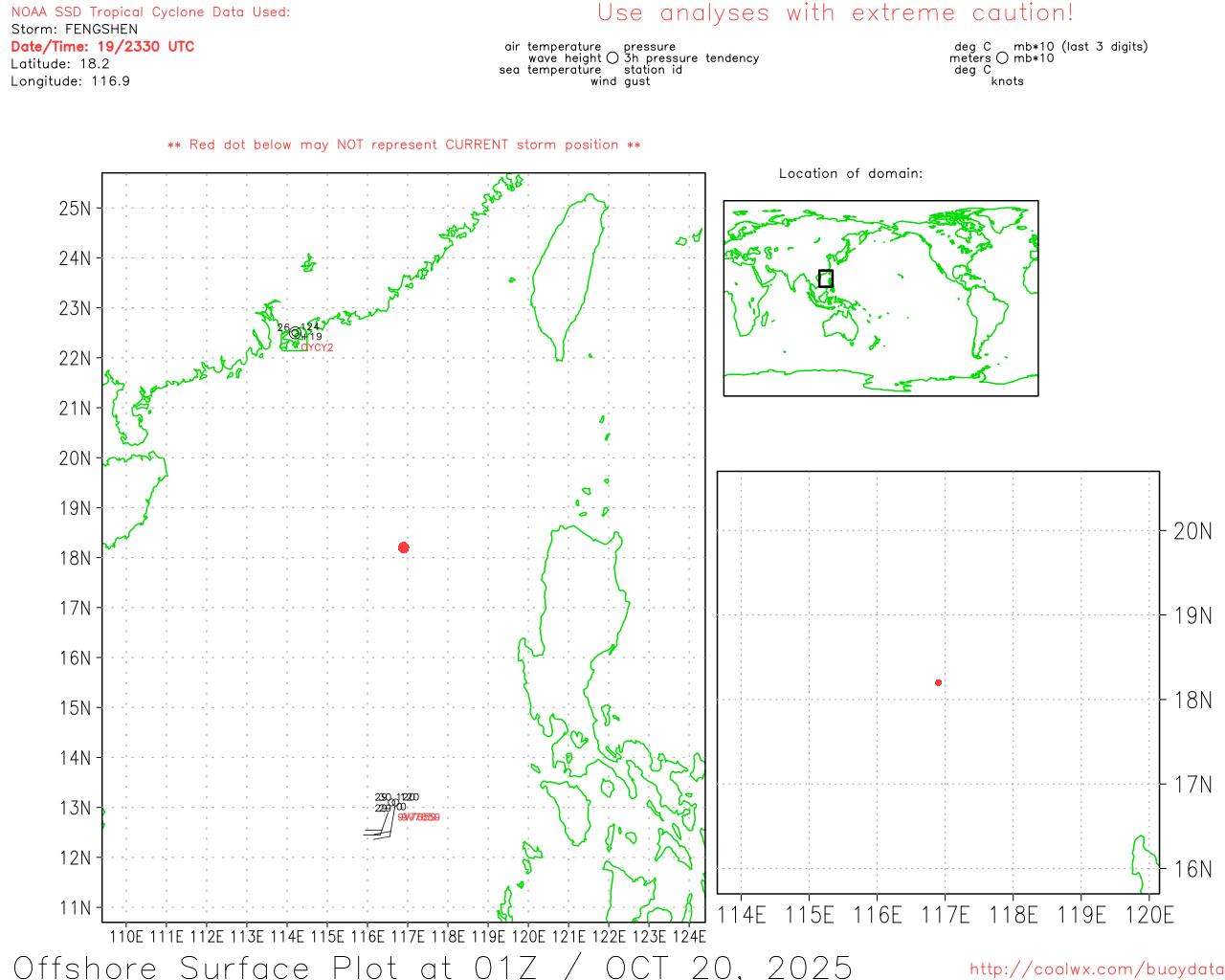Click the red dot in the zoomed inset map

(938, 682)
